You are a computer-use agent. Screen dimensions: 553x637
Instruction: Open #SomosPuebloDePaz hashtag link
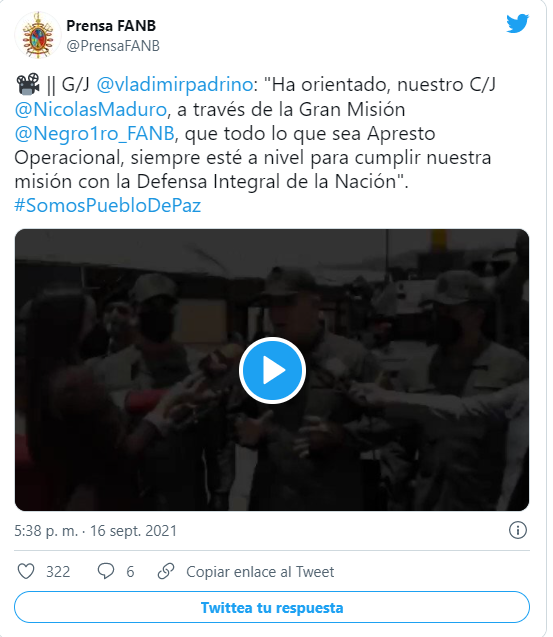[108, 205]
